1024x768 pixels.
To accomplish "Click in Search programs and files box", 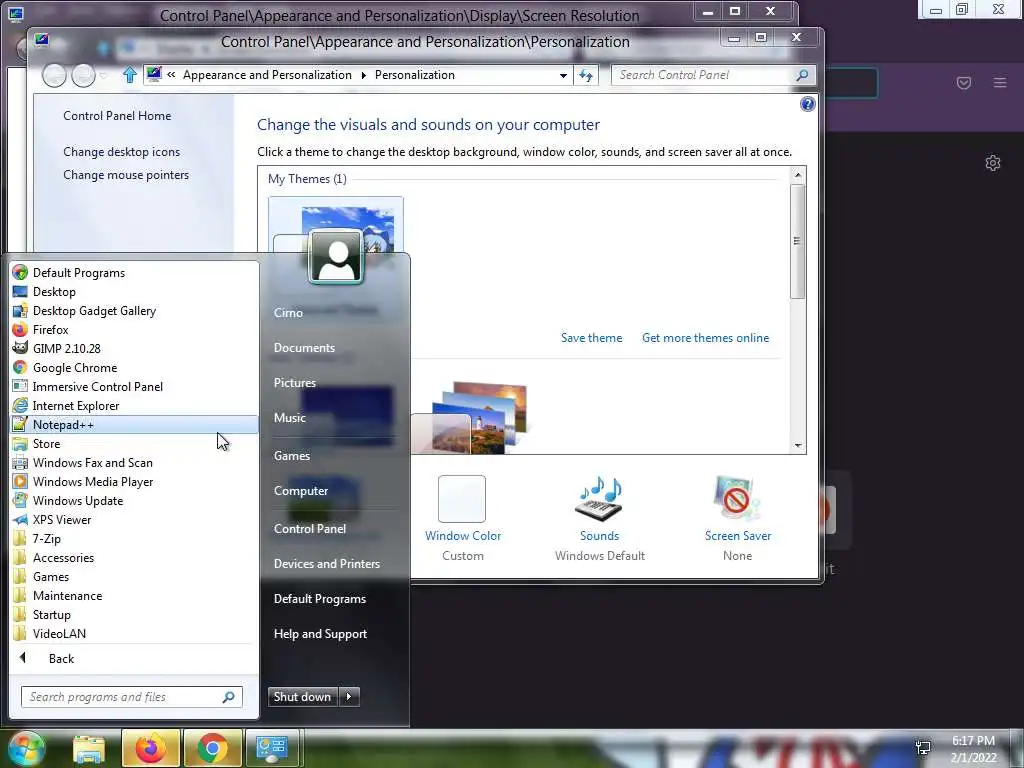I will point(131,697).
